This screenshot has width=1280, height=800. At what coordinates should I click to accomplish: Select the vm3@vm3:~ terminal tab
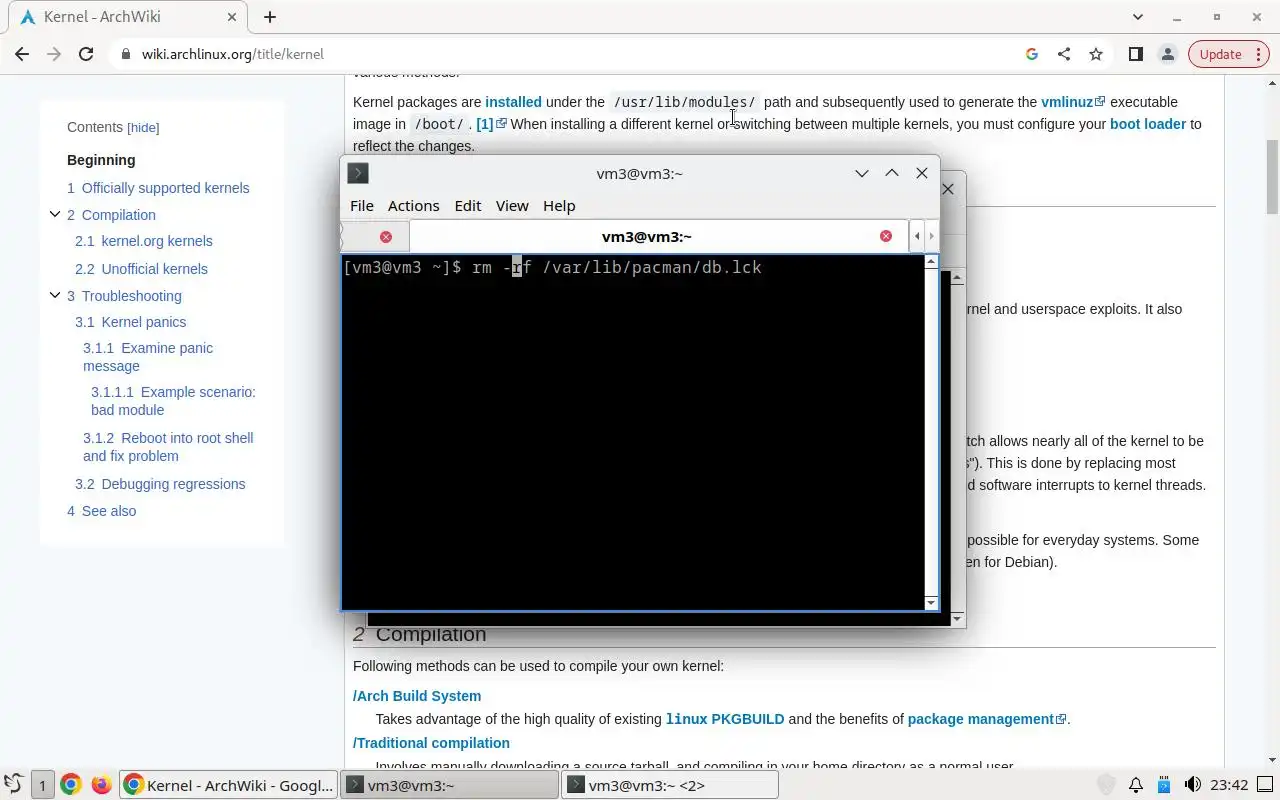click(x=647, y=237)
